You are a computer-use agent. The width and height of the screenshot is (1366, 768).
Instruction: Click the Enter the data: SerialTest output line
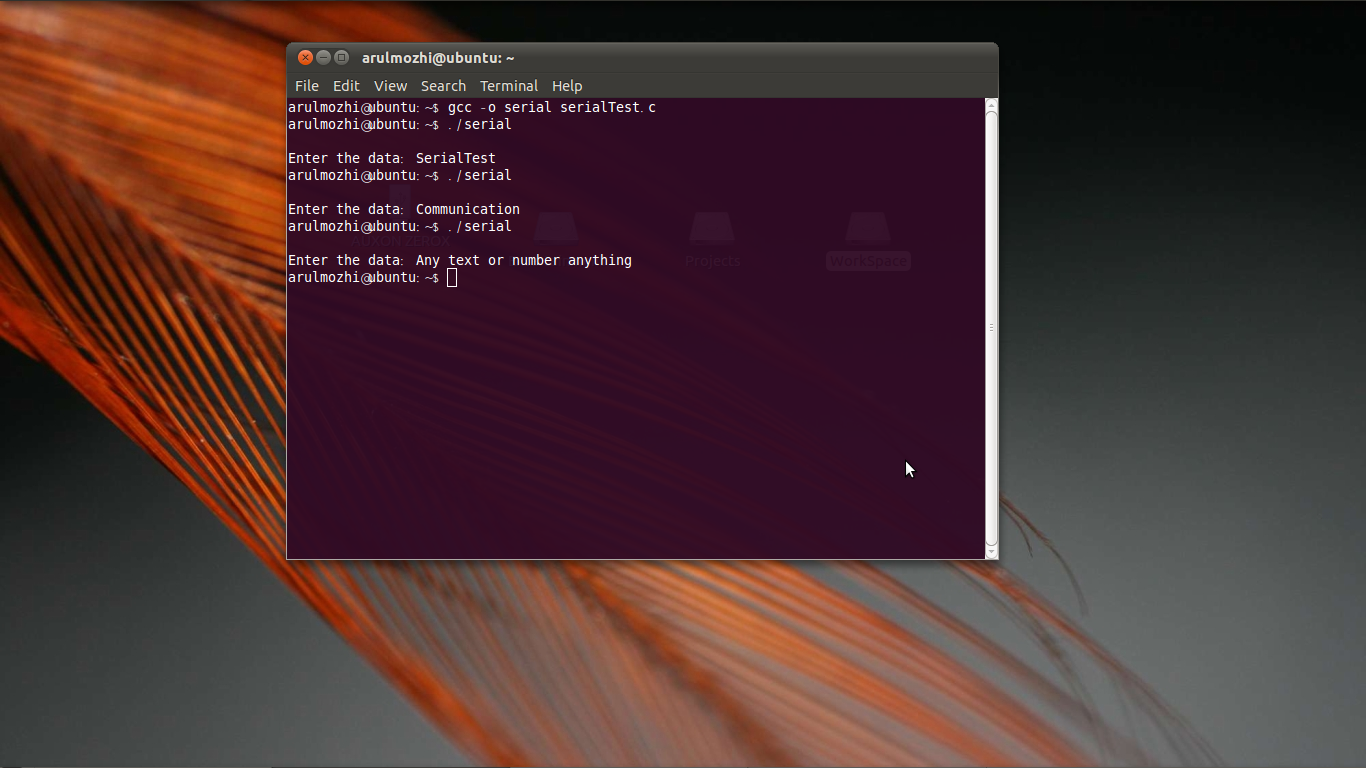click(391, 157)
